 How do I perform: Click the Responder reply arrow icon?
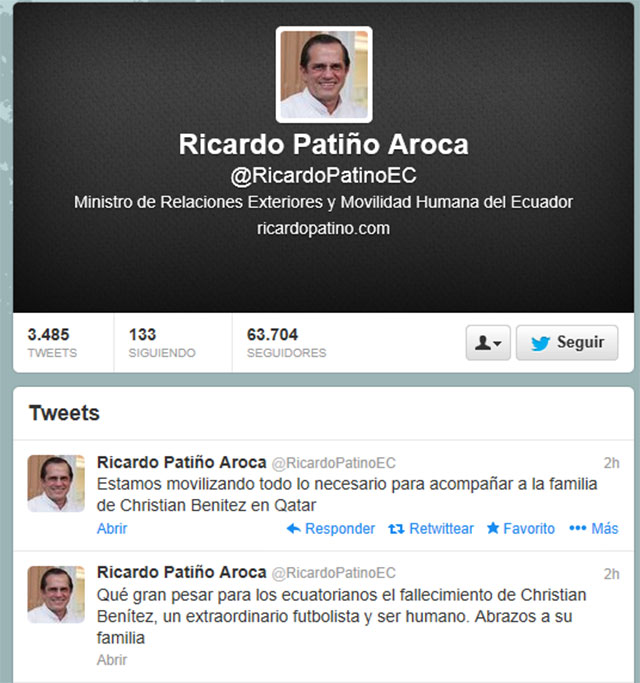pyautogui.click(x=294, y=529)
